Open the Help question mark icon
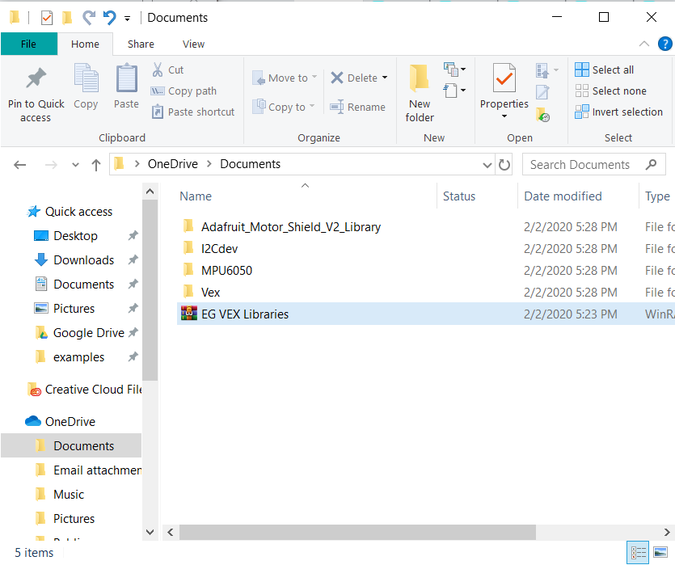This screenshot has height=565, width=675. [665, 44]
